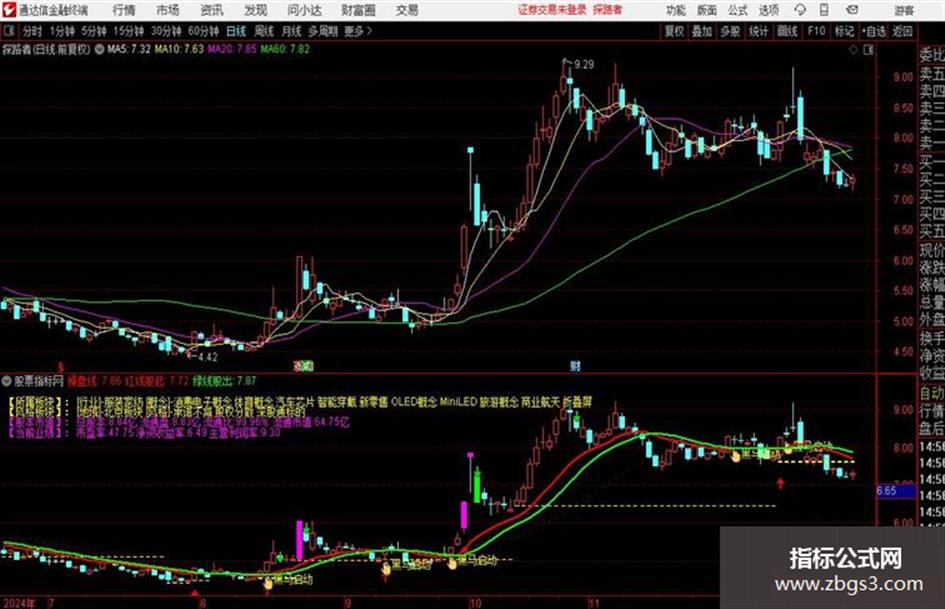
Task: Add stock to 自选 watchlist
Action: pos(874,31)
